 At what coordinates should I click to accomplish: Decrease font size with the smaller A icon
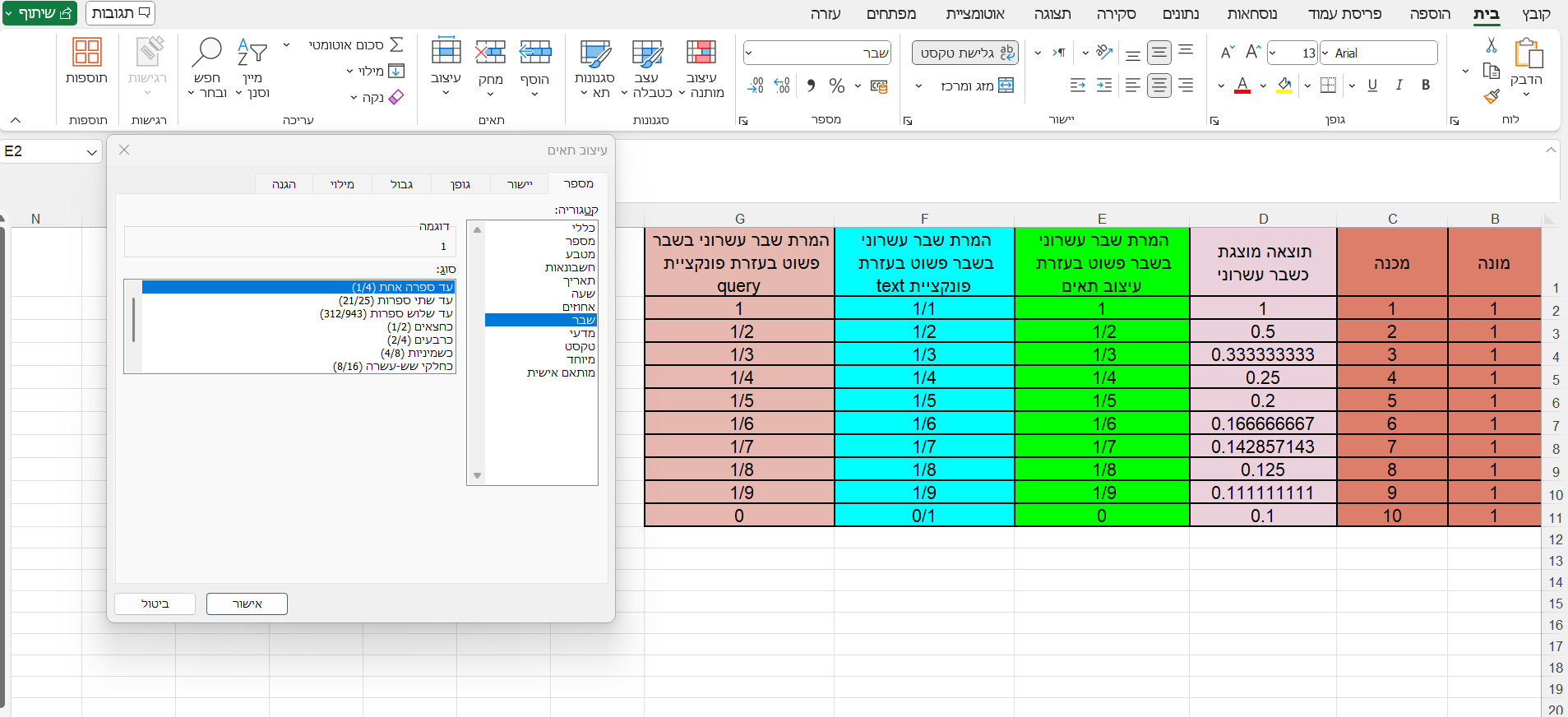pos(1228,53)
